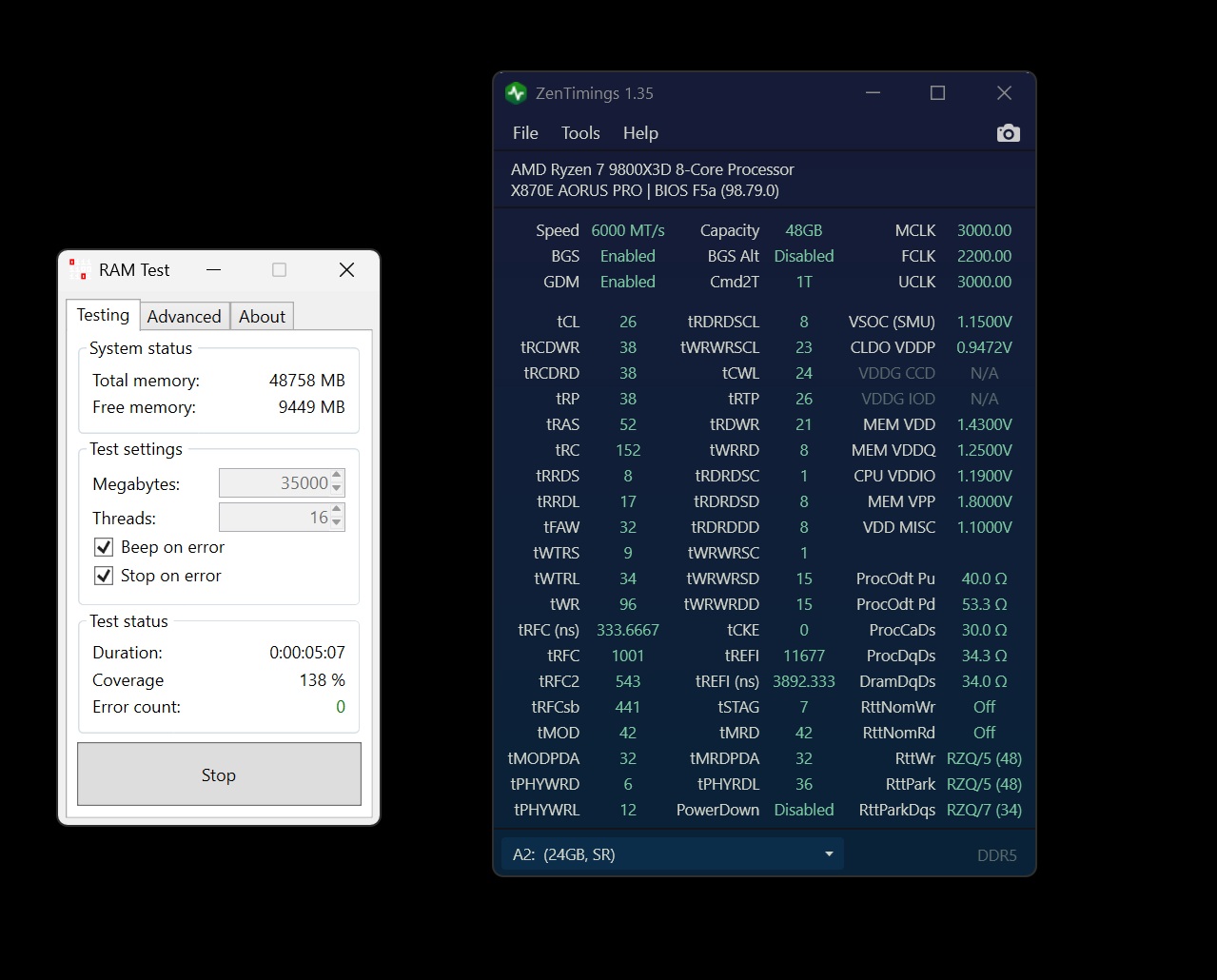
Task: Minimize the RAM Test window
Action: [x=213, y=270]
